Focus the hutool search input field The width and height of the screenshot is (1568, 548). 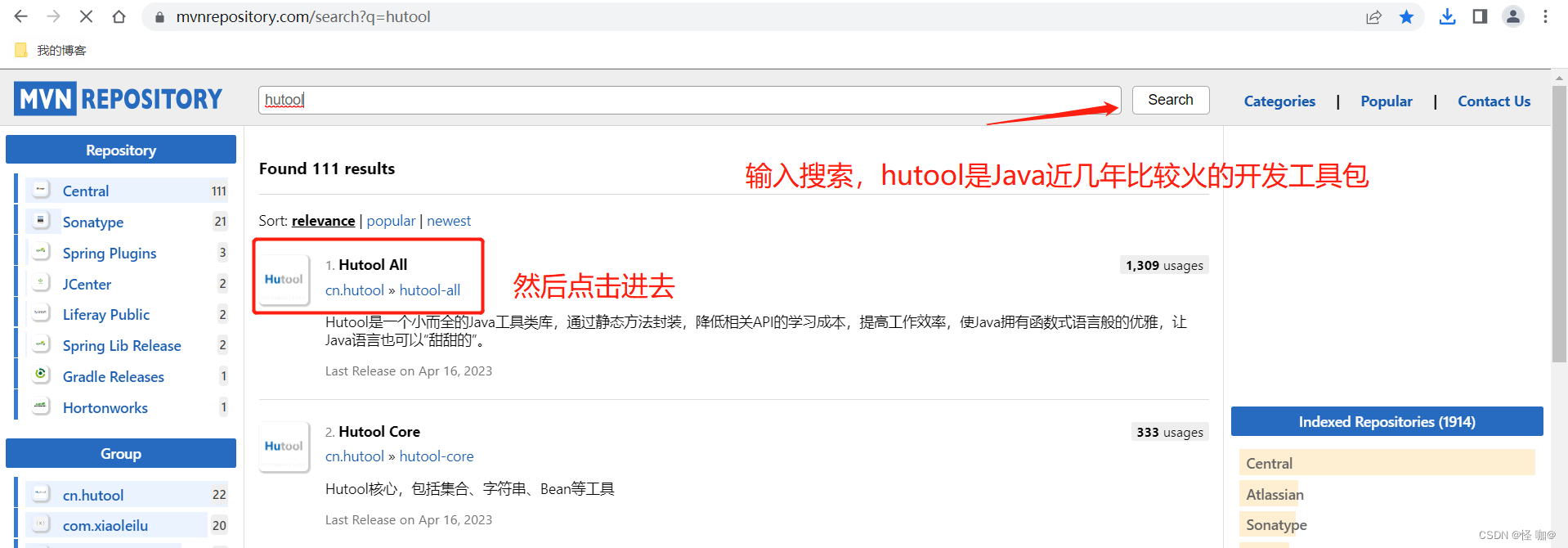[689, 100]
